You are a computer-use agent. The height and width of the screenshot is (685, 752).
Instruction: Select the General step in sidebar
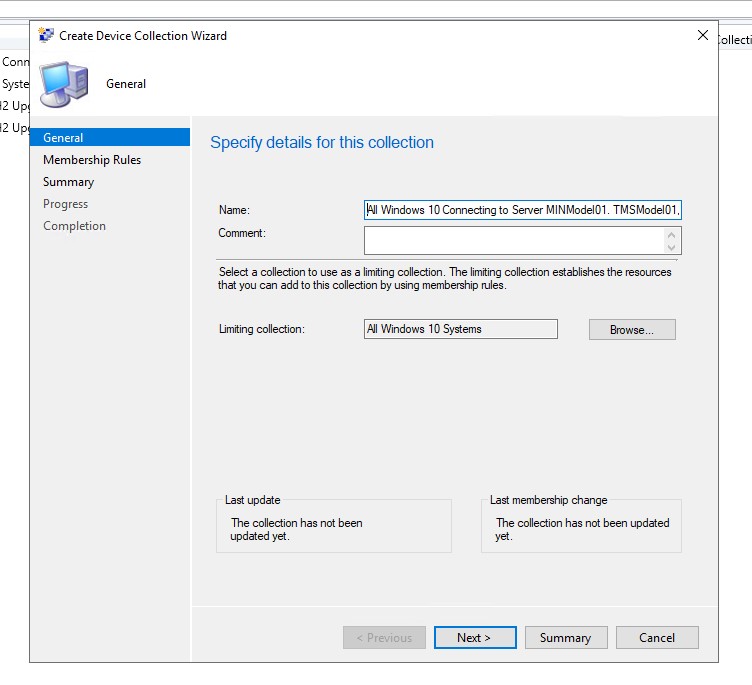click(110, 137)
